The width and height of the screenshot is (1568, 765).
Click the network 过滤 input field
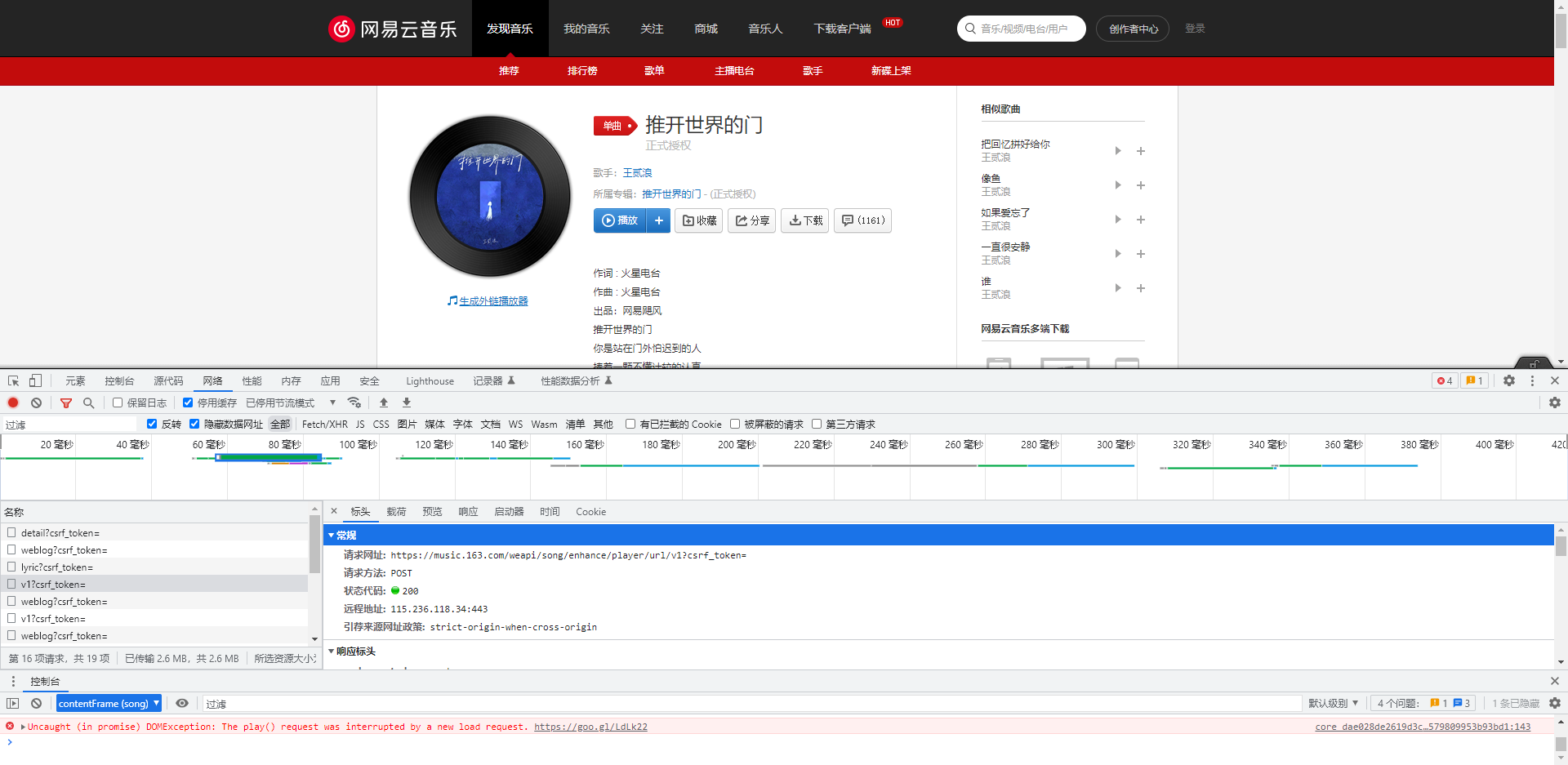click(69, 424)
